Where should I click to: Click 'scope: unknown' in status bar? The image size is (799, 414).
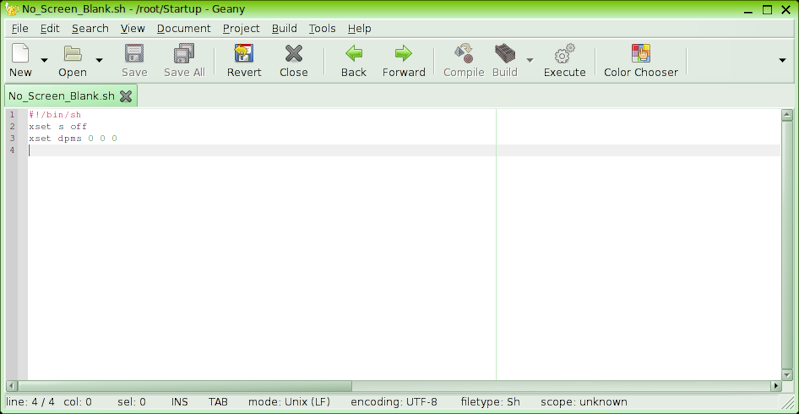tap(584, 402)
